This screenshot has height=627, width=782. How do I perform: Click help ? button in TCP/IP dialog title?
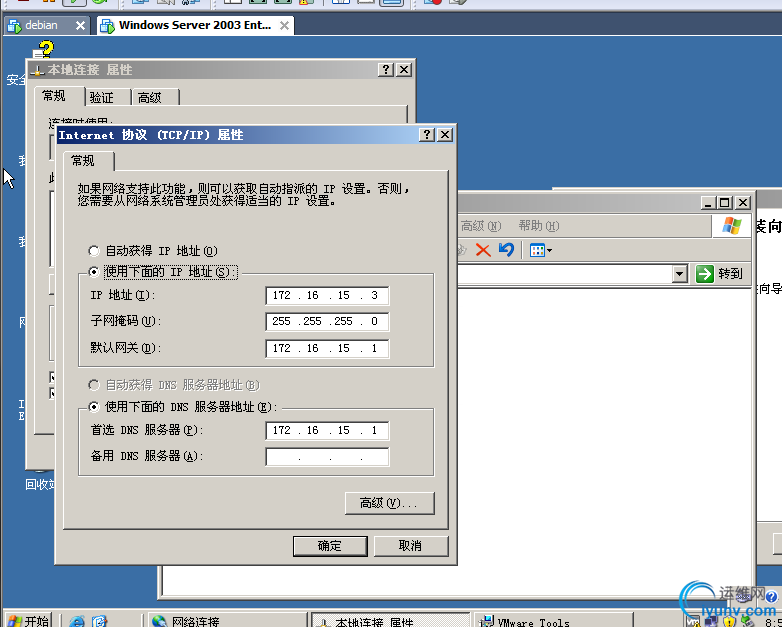click(x=427, y=135)
